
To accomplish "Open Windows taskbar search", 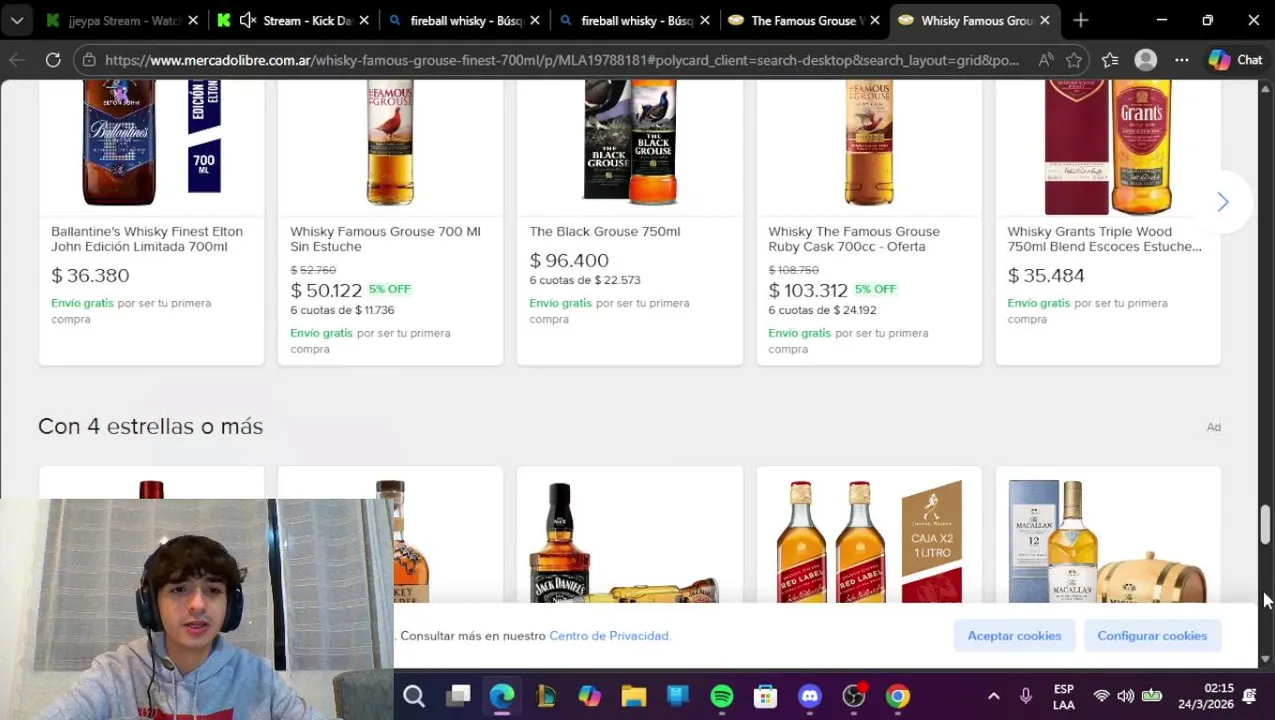I will click(x=414, y=696).
